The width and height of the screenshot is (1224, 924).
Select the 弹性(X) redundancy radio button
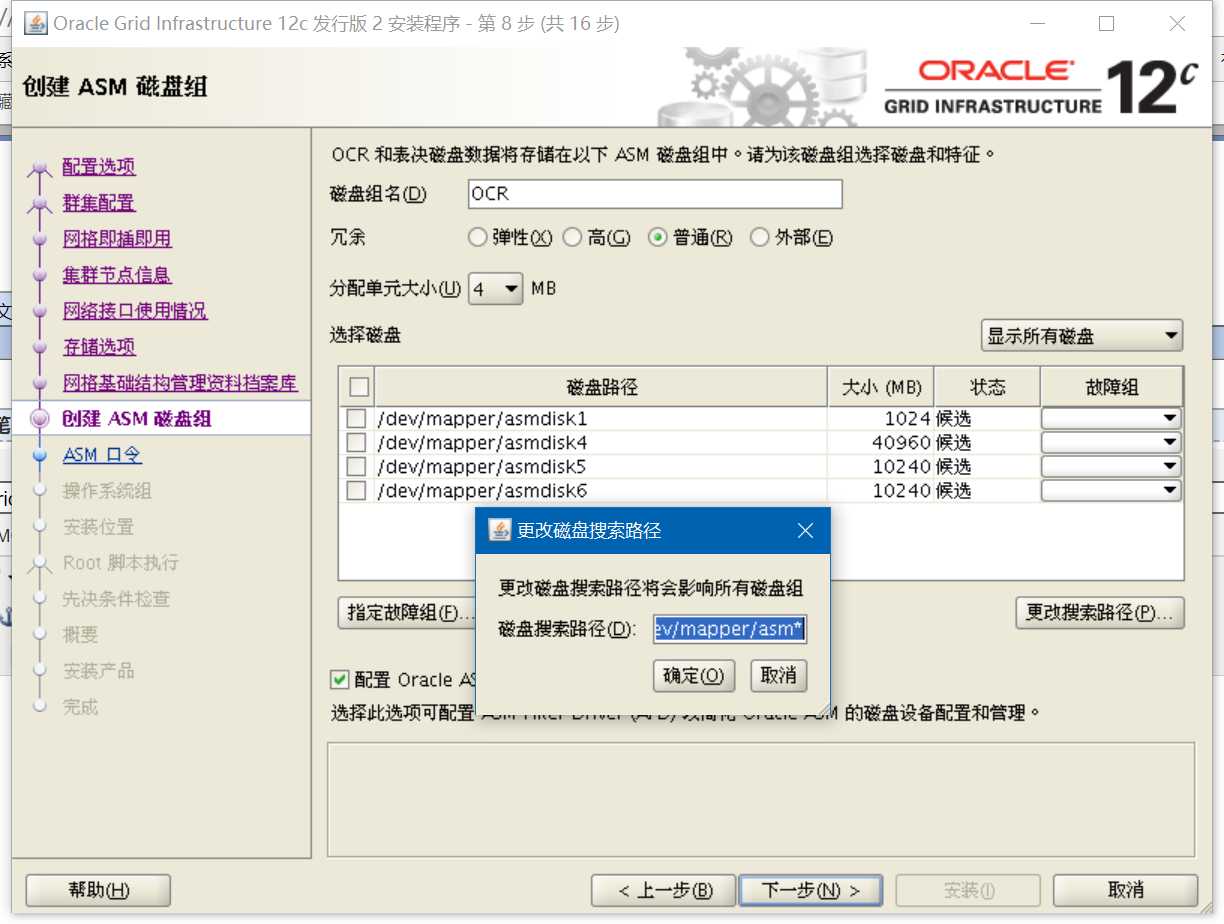478,238
